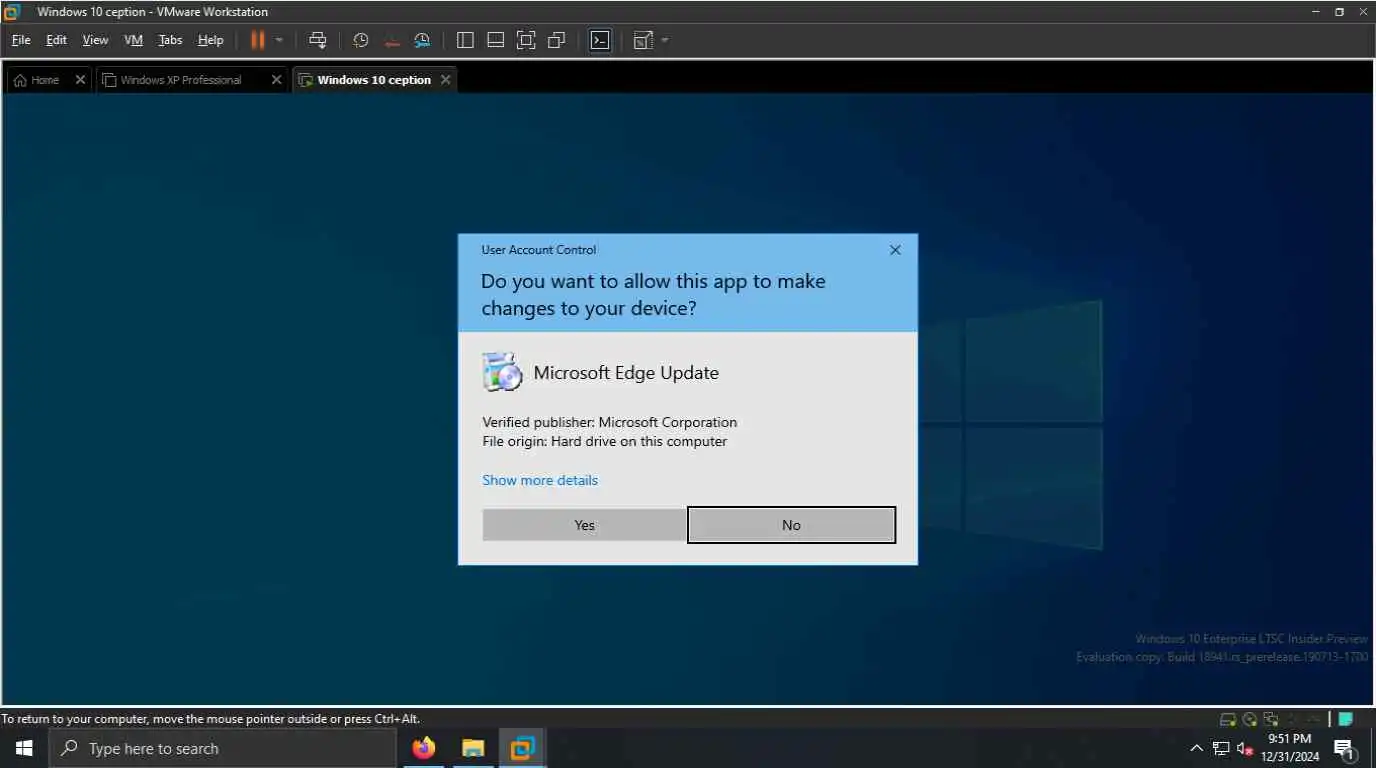Open the Windows Start menu
This screenshot has width=1376, height=768.
pyautogui.click(x=24, y=748)
